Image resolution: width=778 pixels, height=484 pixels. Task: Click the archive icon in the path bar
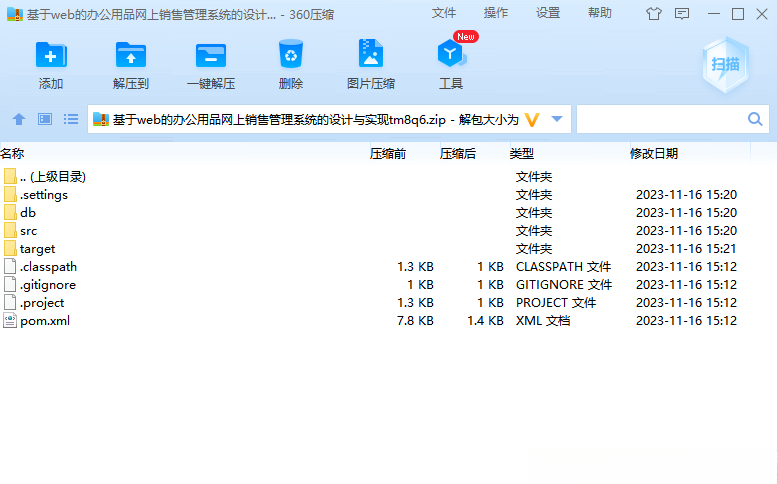(x=101, y=120)
